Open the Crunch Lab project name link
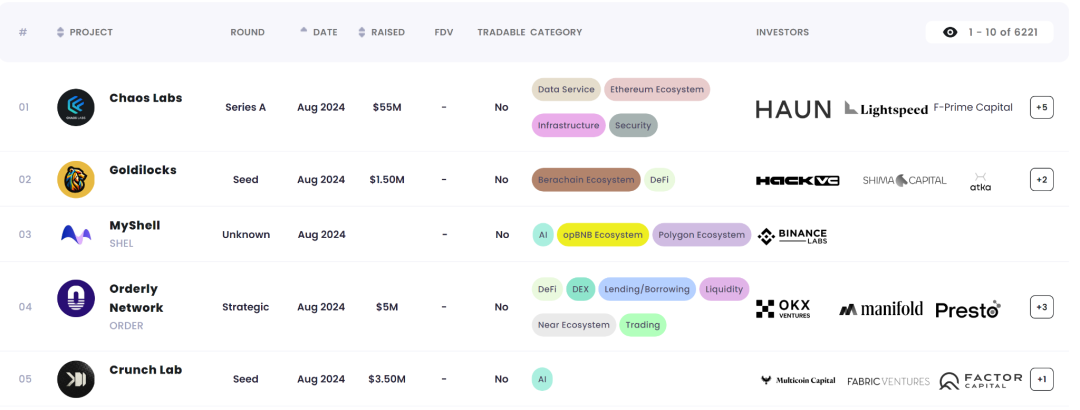This screenshot has height=410, width=1080. tap(146, 370)
